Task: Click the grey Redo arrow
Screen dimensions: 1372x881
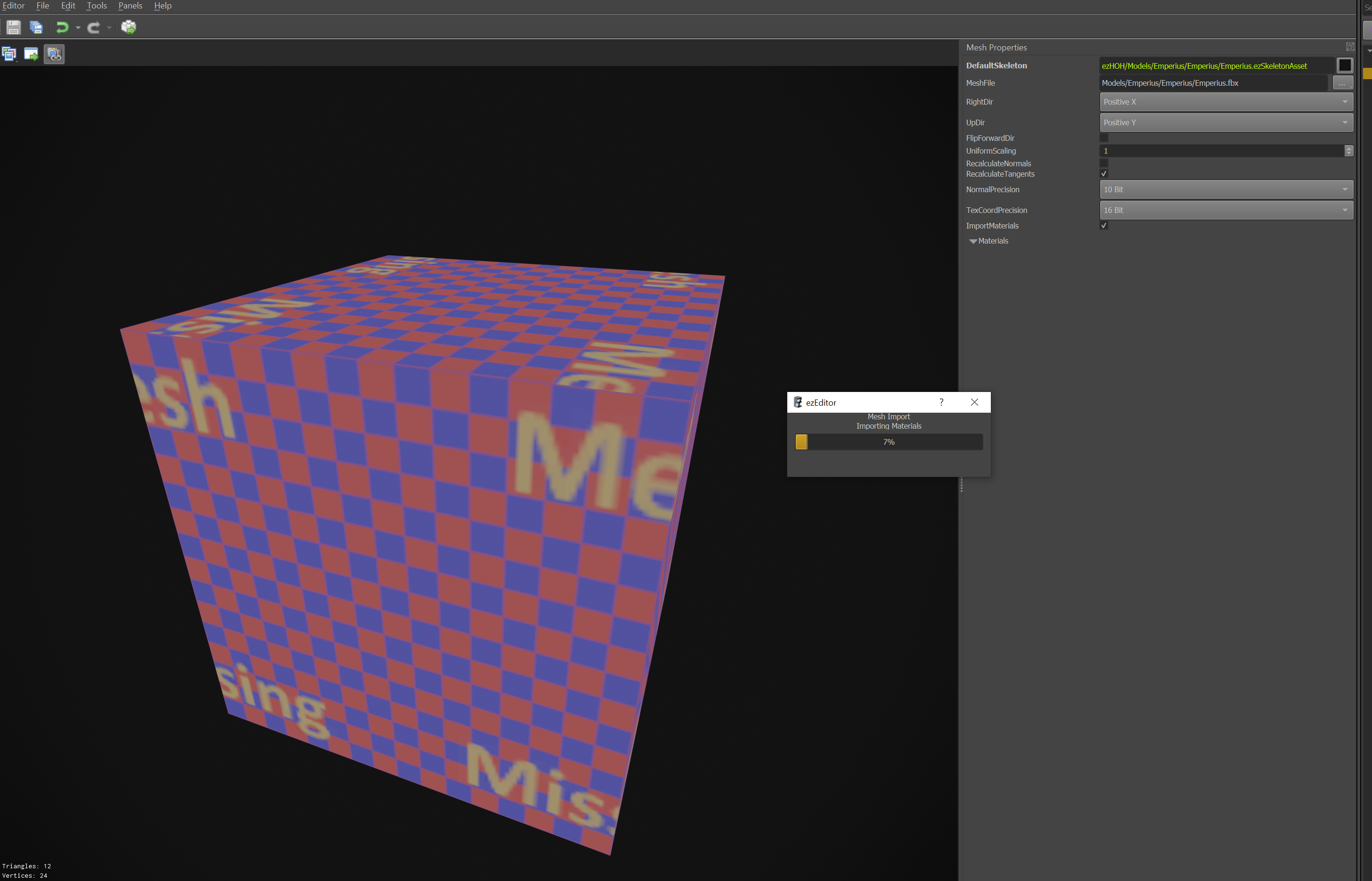Action: click(93, 27)
